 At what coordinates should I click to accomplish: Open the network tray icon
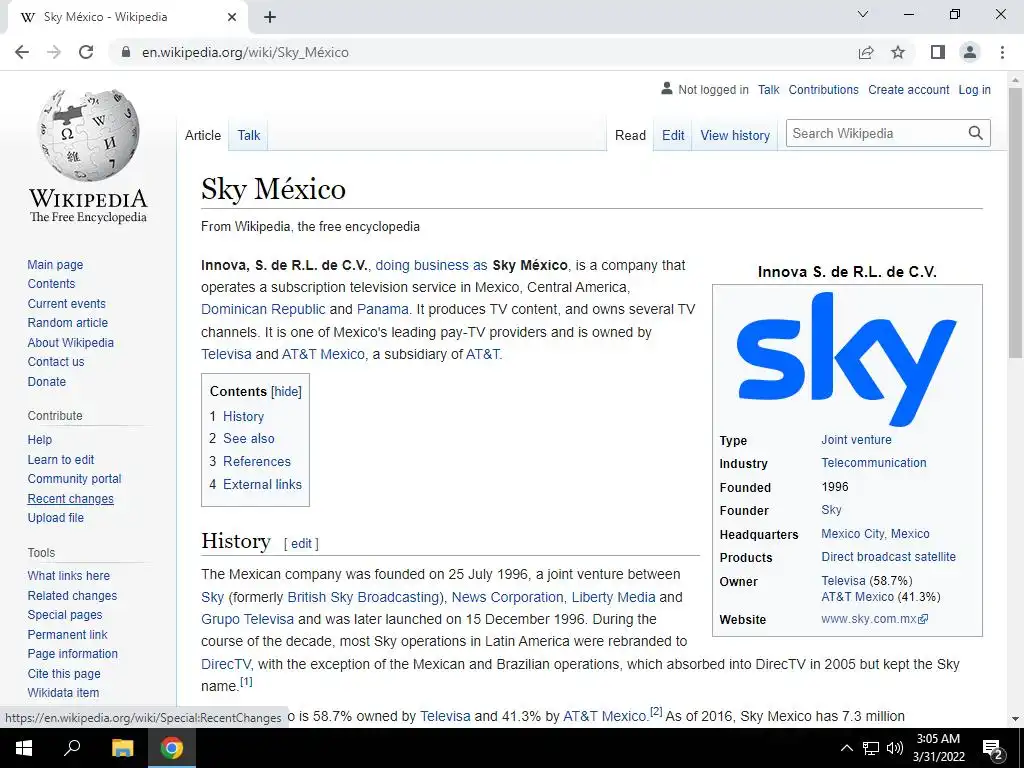871,748
